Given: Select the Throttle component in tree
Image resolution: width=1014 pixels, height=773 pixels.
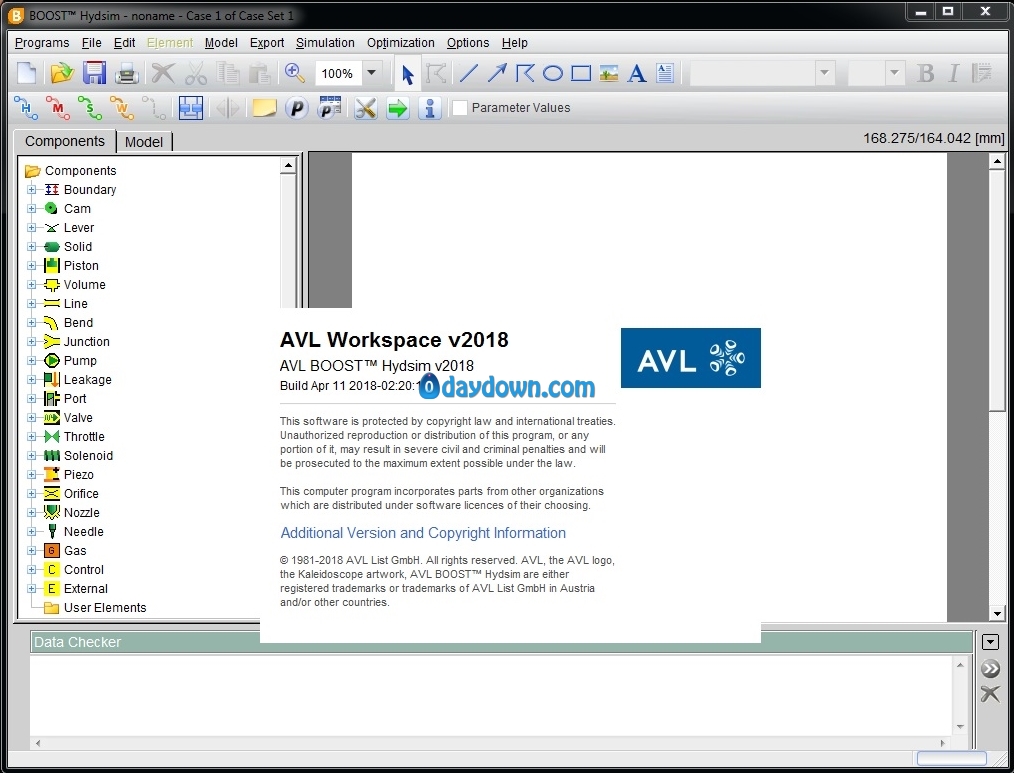Looking at the screenshot, I should click(84, 437).
